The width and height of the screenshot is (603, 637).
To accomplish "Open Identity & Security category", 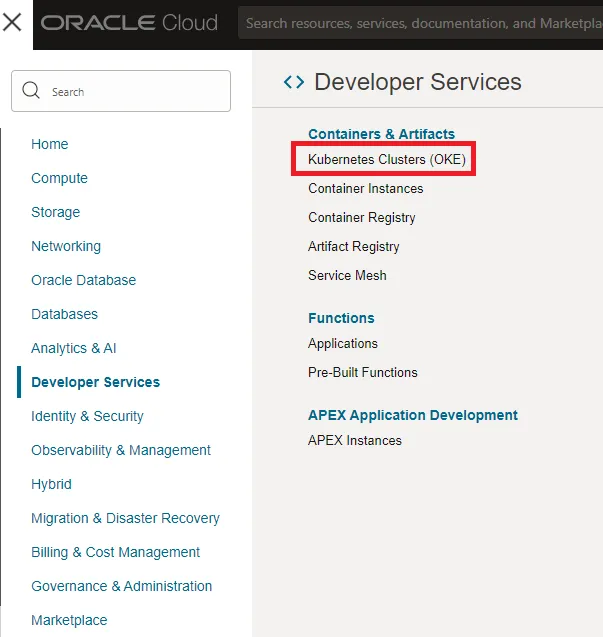I will 87,416.
